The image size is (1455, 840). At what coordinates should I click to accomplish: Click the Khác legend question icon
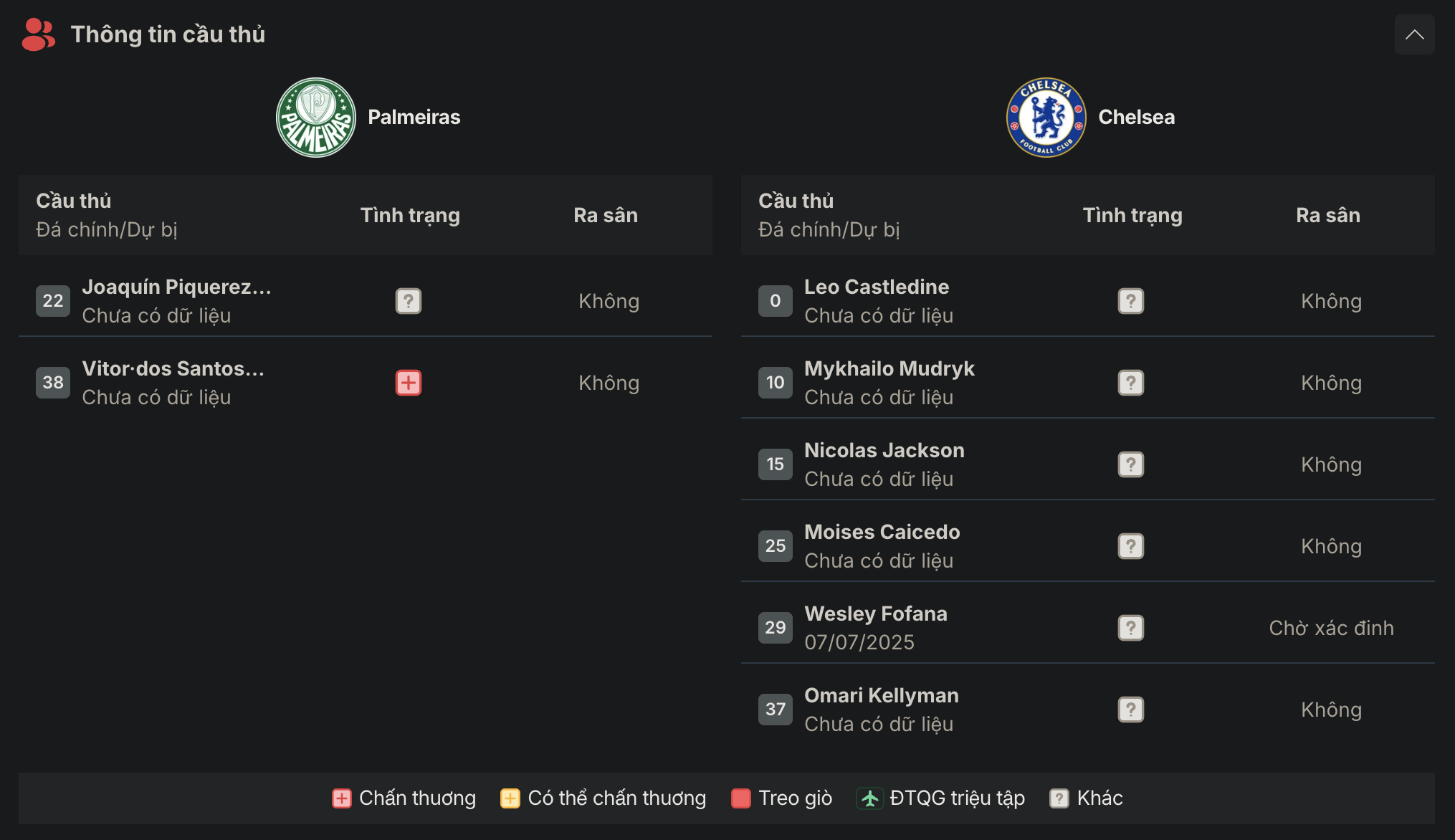pyautogui.click(x=1059, y=798)
